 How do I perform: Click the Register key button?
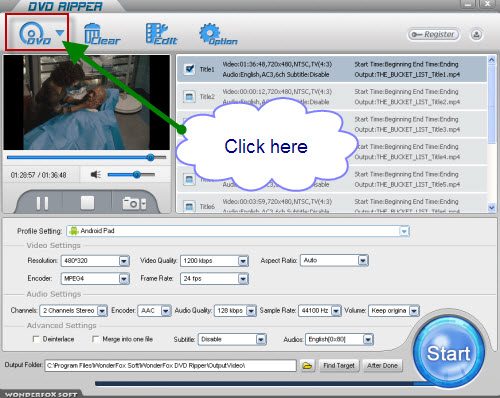coord(433,34)
